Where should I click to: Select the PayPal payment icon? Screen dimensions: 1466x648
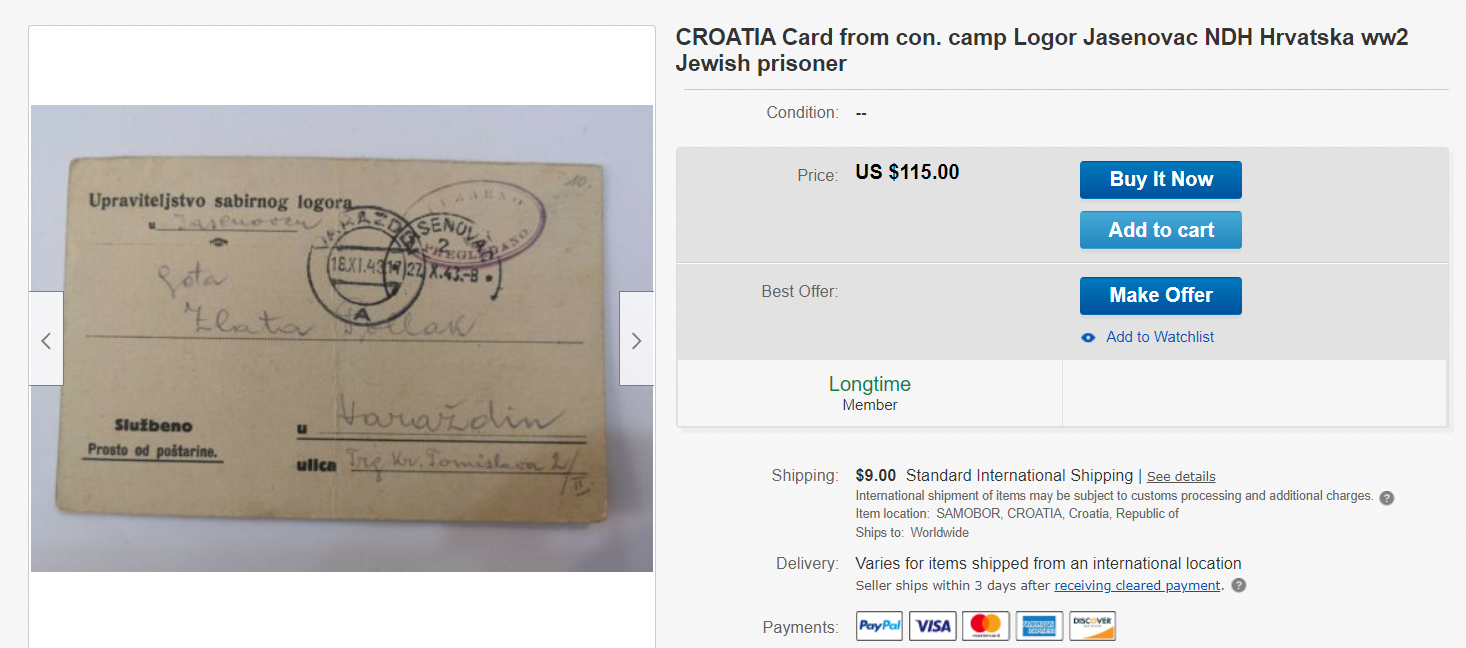click(880, 626)
